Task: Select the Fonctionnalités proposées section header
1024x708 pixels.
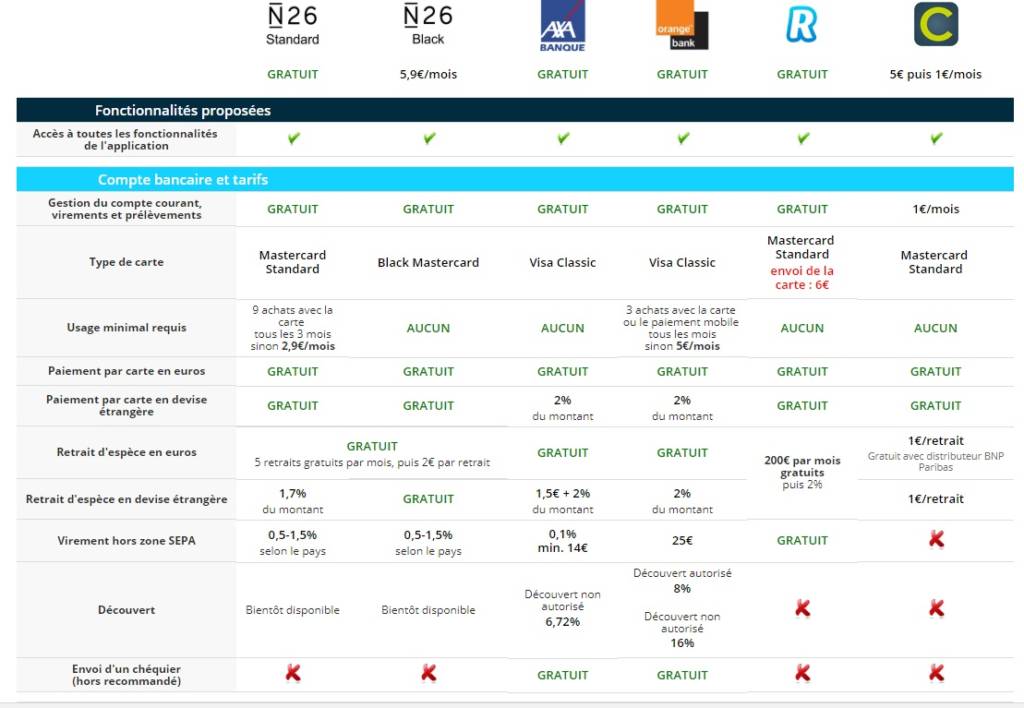Action: [183, 110]
